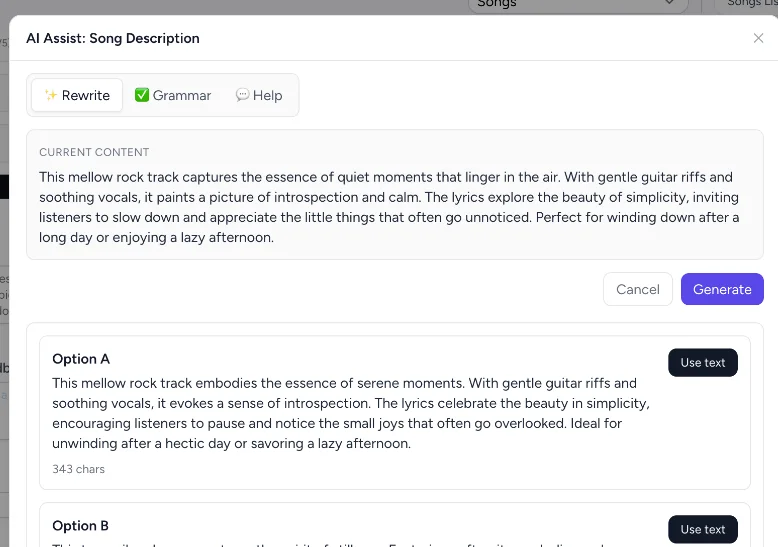
Task: Select the Help tab
Action: pyautogui.click(x=259, y=96)
